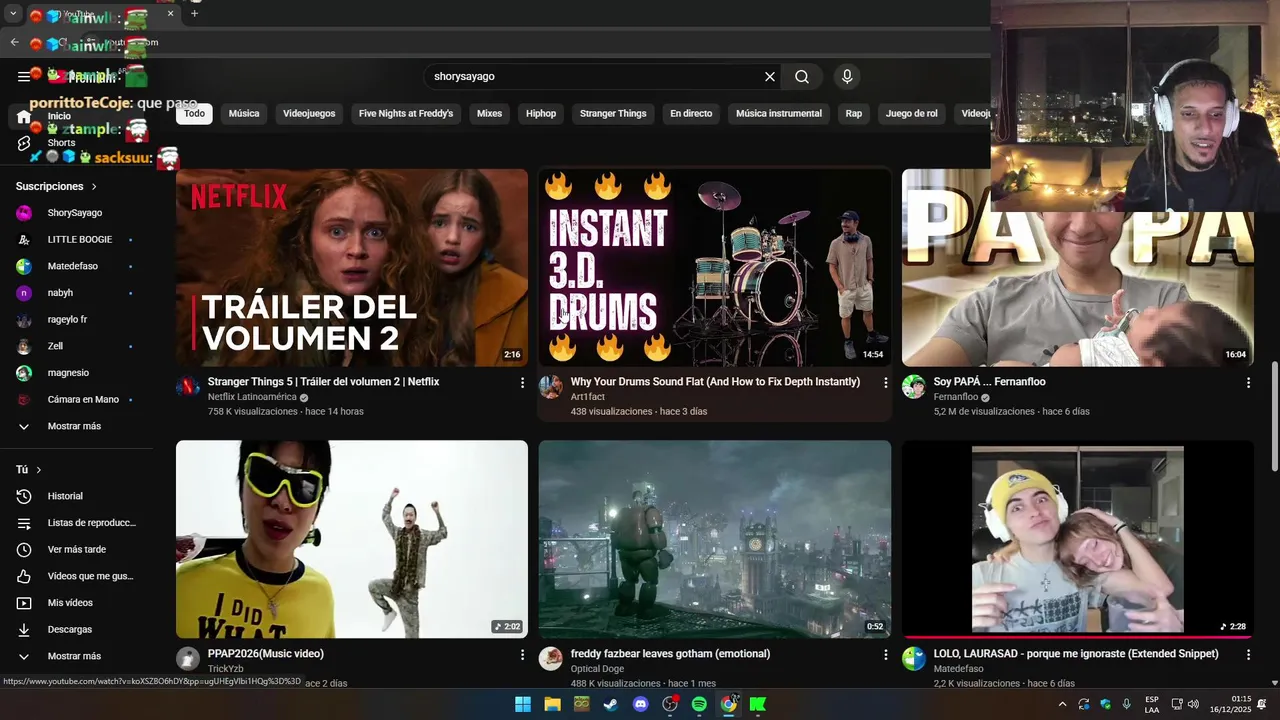Viewport: 1280px width, 720px height.
Task: Open volume control in system tray
Action: pyautogui.click(x=1193, y=704)
